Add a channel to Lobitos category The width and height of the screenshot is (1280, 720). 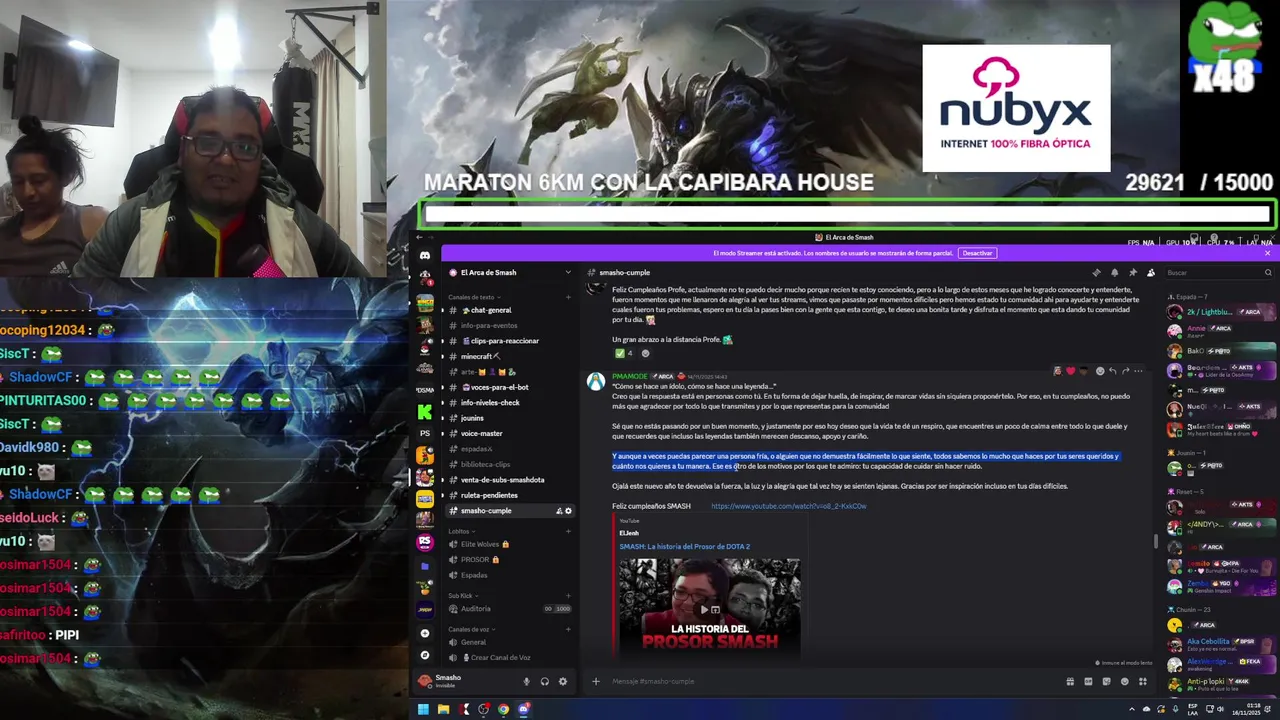(568, 531)
